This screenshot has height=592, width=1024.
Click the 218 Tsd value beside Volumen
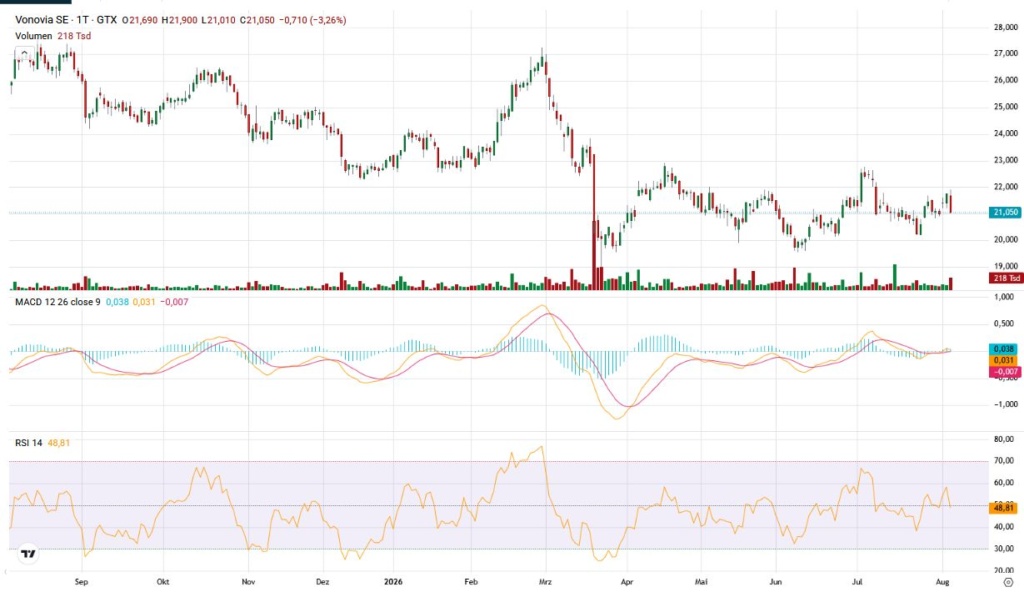coord(74,36)
